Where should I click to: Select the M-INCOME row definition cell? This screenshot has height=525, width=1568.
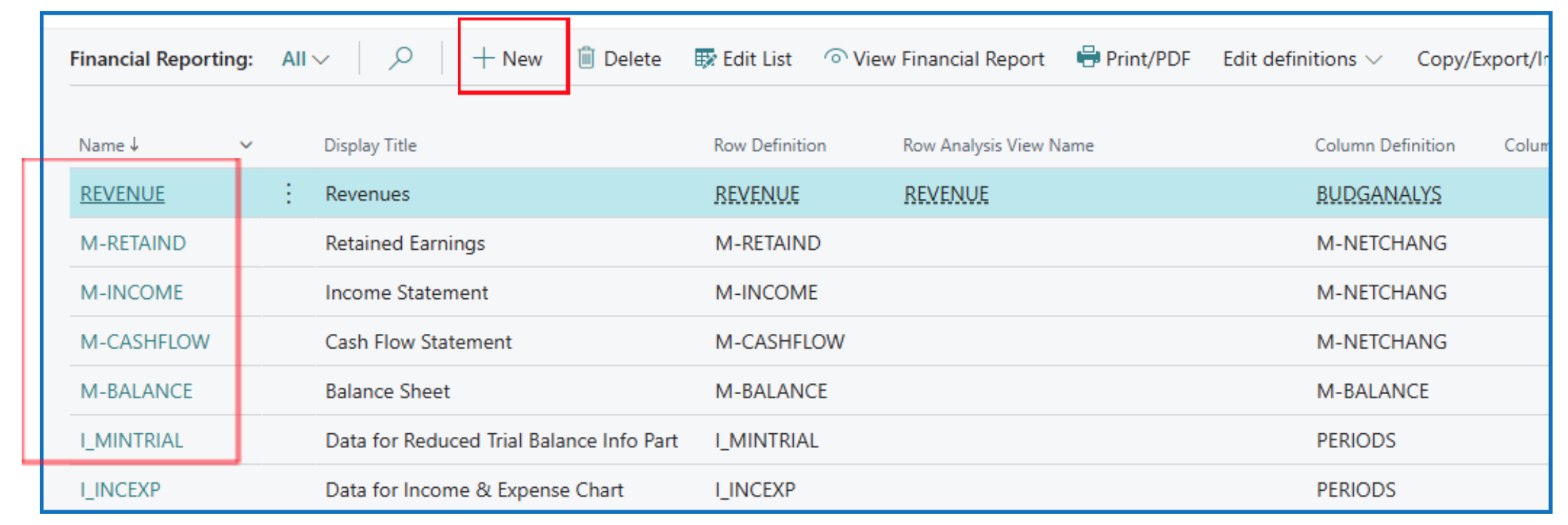(766, 293)
